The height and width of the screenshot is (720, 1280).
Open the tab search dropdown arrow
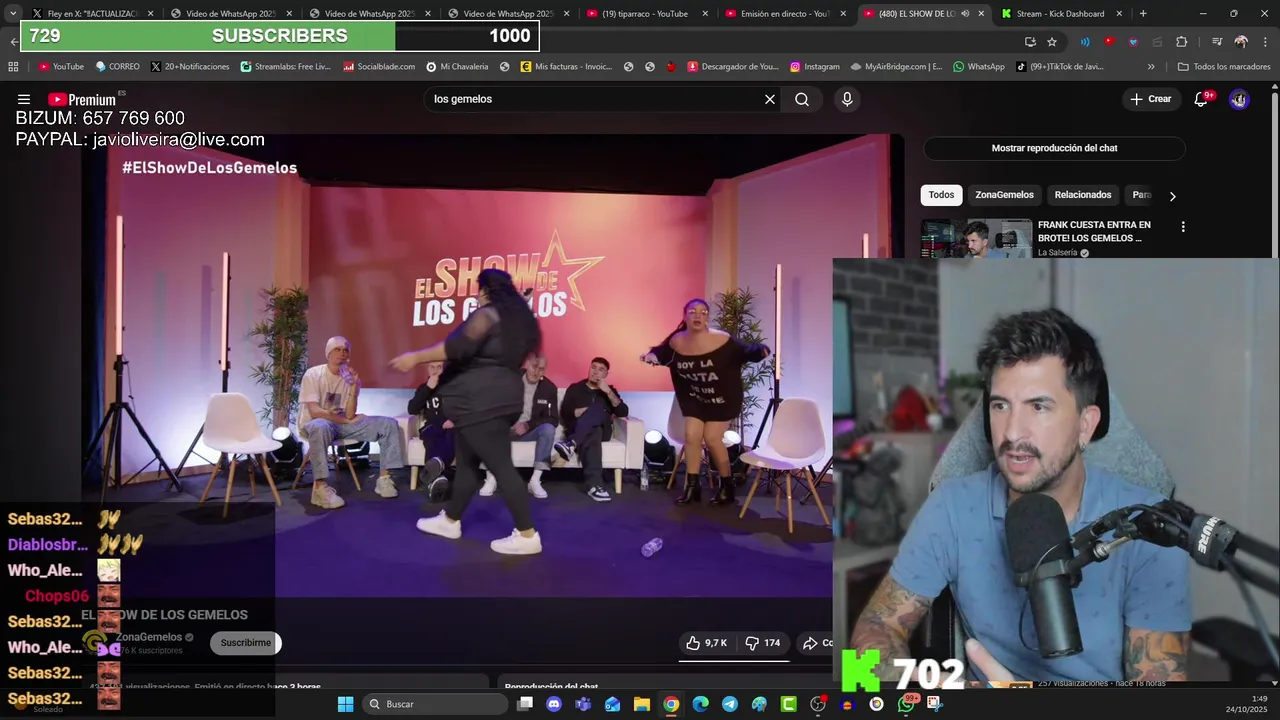point(12,14)
